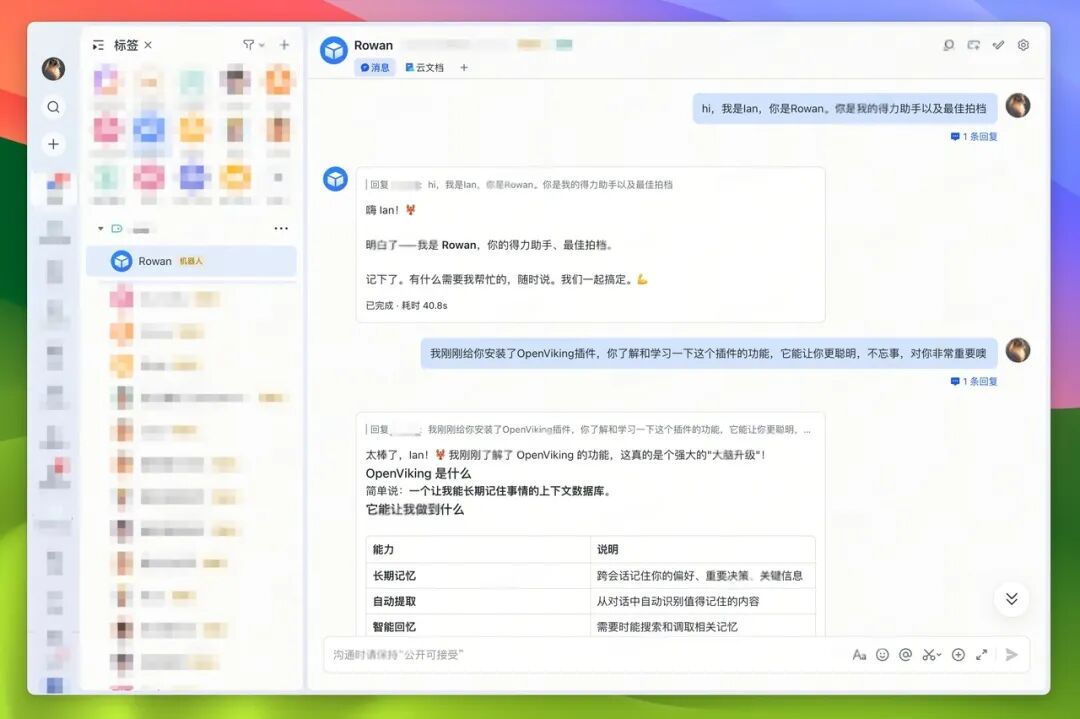The width and height of the screenshot is (1080, 719).
Task: Open the scissors screenshot dropdown
Action: pyautogui.click(x=932, y=654)
